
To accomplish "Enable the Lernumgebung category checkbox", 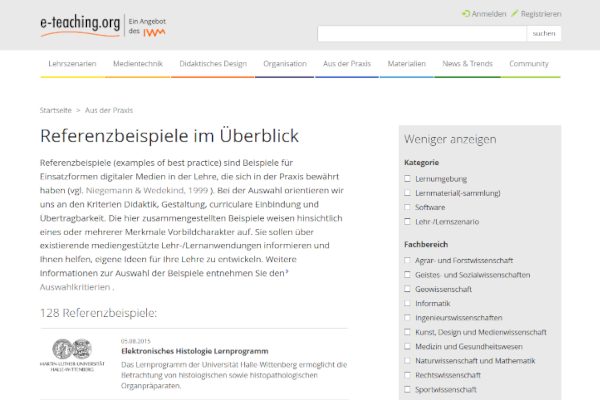I will click(407, 178).
